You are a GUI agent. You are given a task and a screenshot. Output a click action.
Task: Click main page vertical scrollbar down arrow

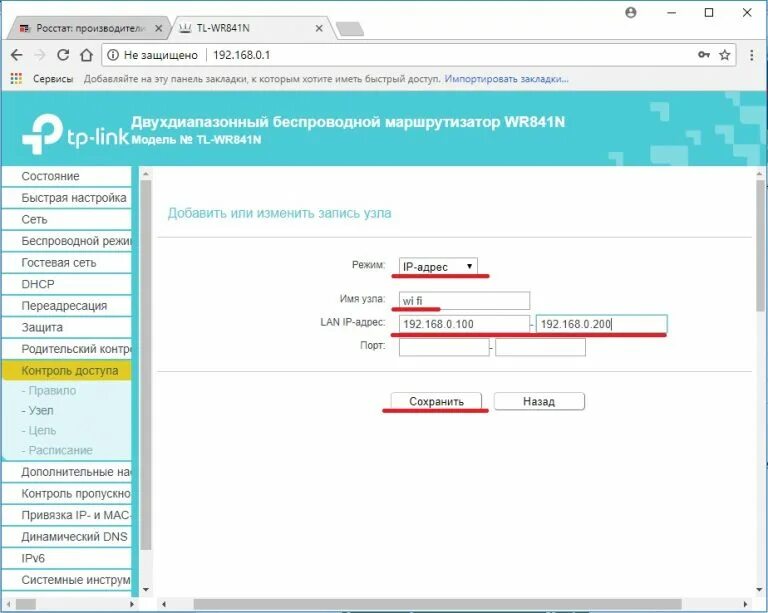point(760,589)
